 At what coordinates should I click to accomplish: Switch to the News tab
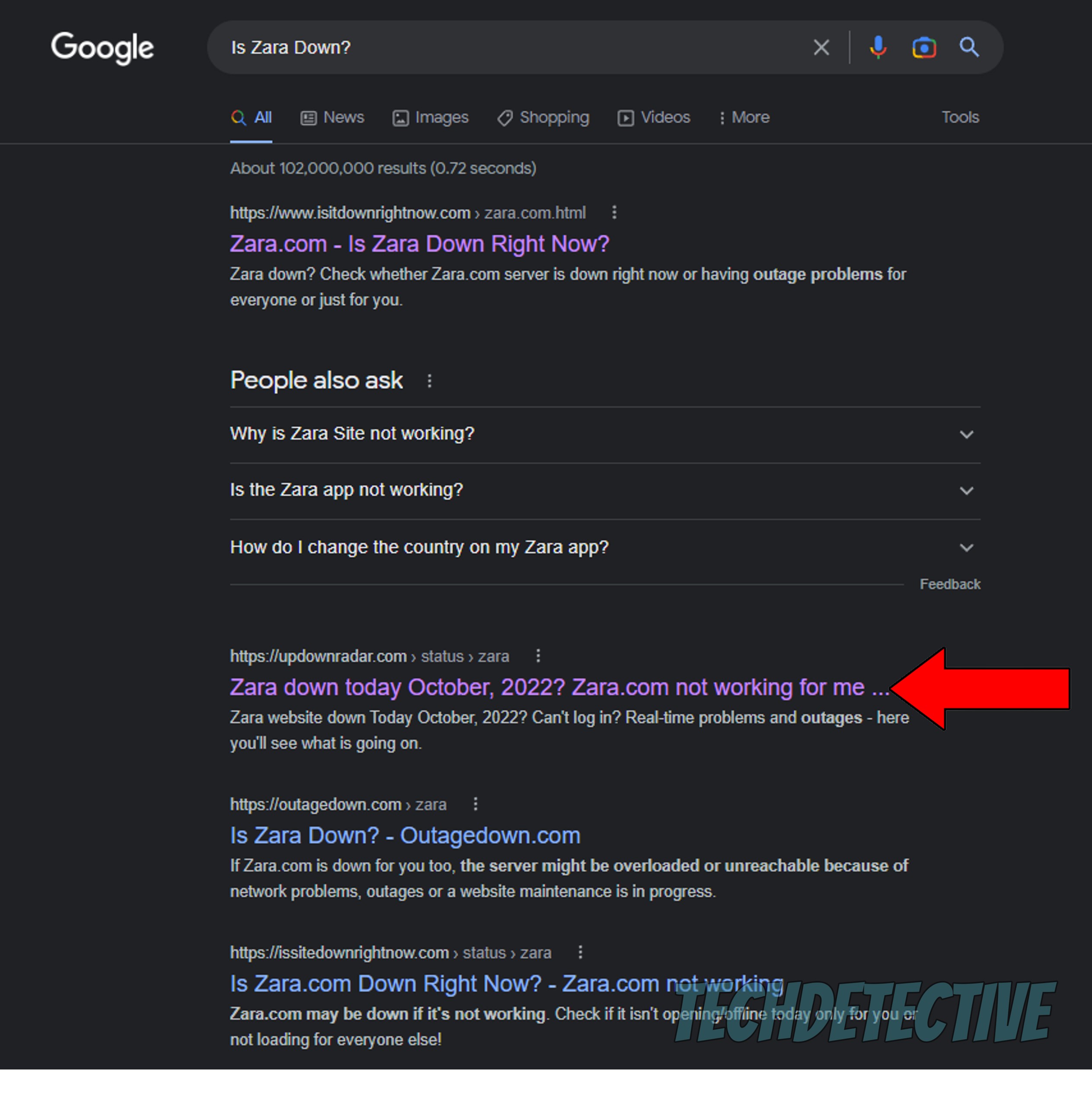[x=332, y=118]
